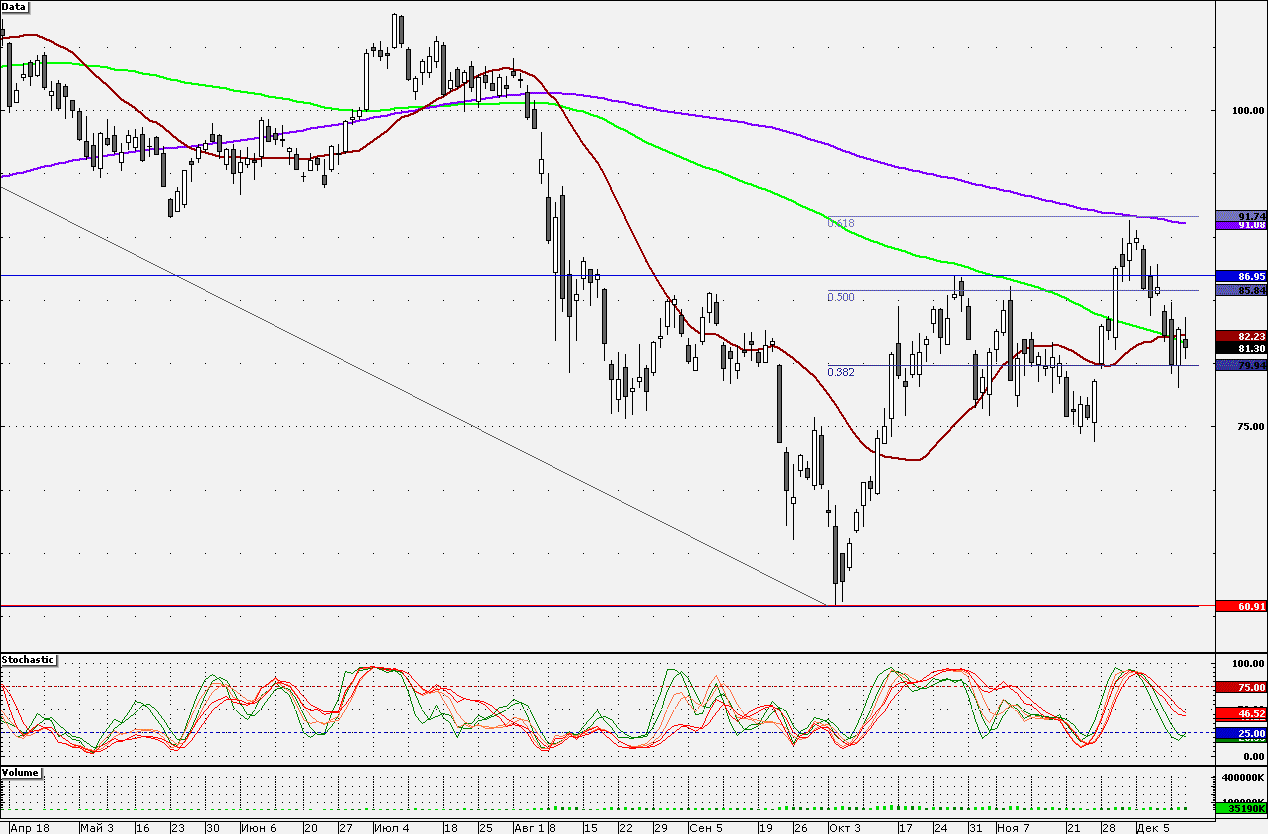Select the black 81.30 last price tag

(1241, 348)
